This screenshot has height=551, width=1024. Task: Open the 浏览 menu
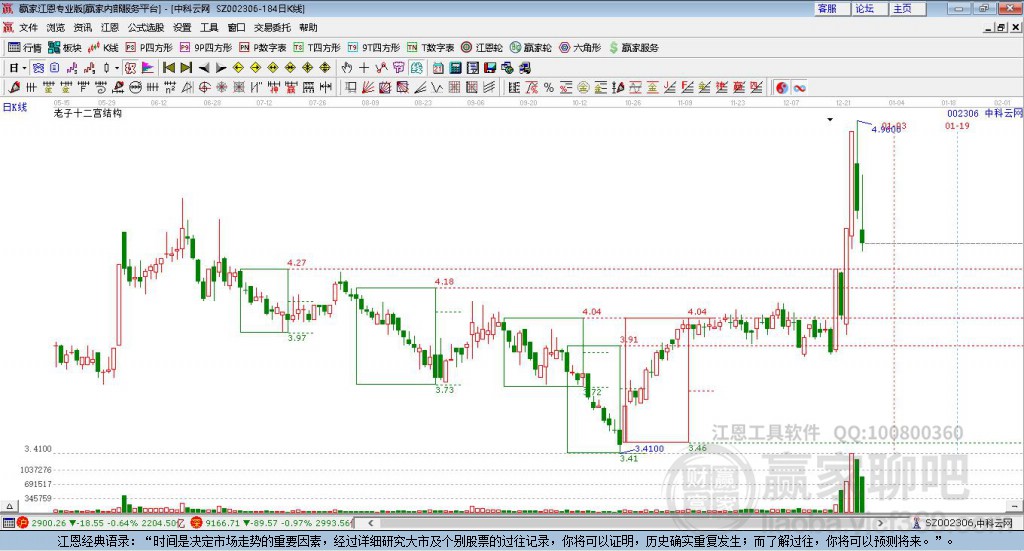(x=56, y=27)
